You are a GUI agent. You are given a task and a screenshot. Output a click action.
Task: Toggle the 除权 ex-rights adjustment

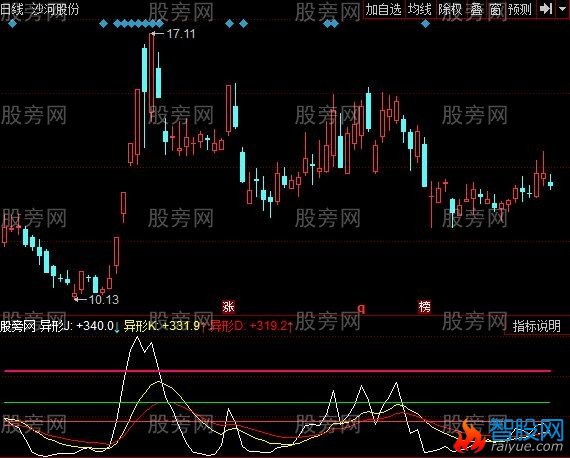click(x=450, y=9)
